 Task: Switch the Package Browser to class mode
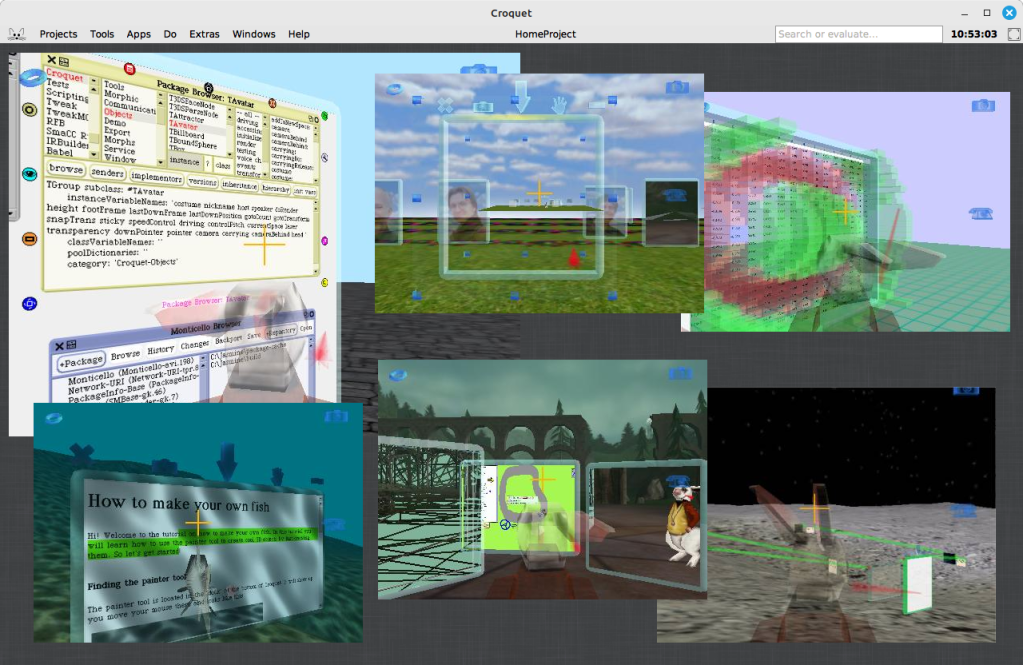(x=223, y=163)
